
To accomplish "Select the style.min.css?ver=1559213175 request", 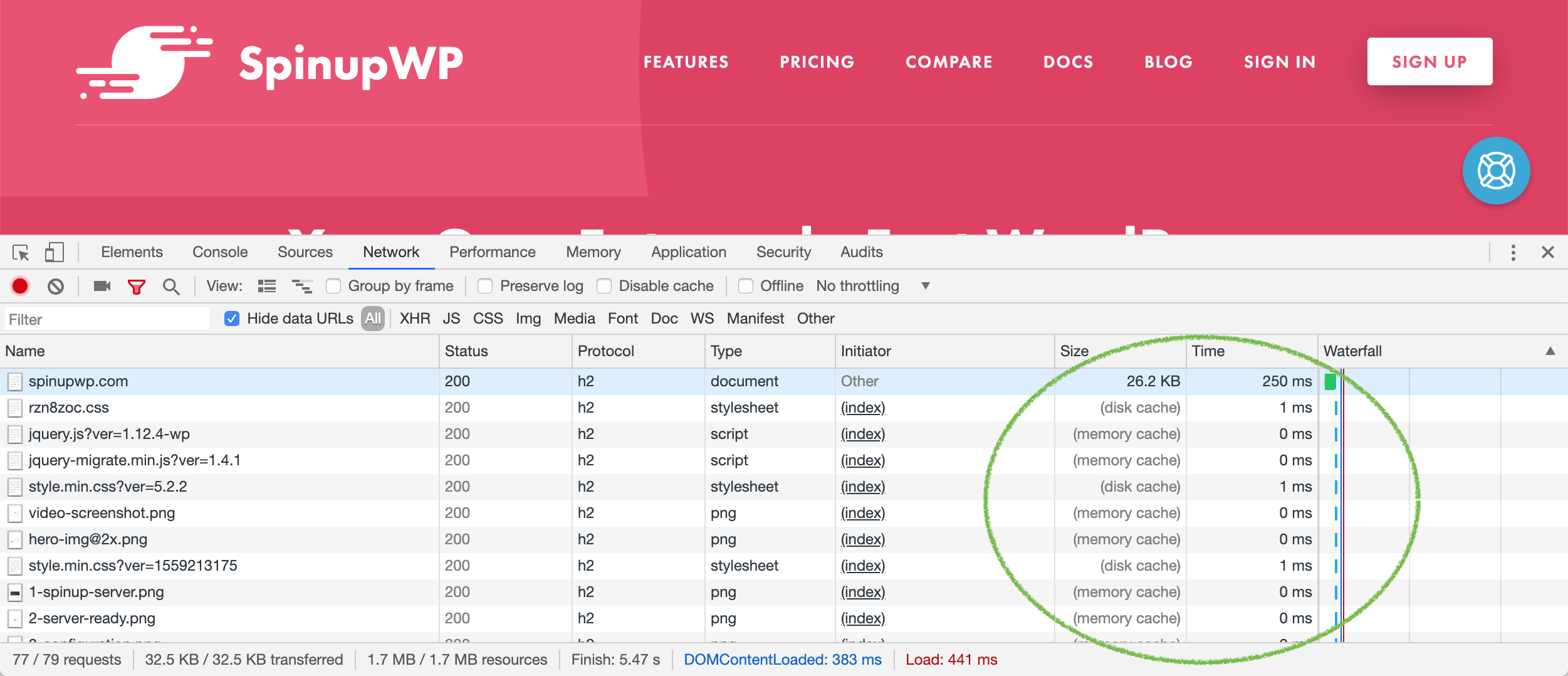I will [784, 566].
